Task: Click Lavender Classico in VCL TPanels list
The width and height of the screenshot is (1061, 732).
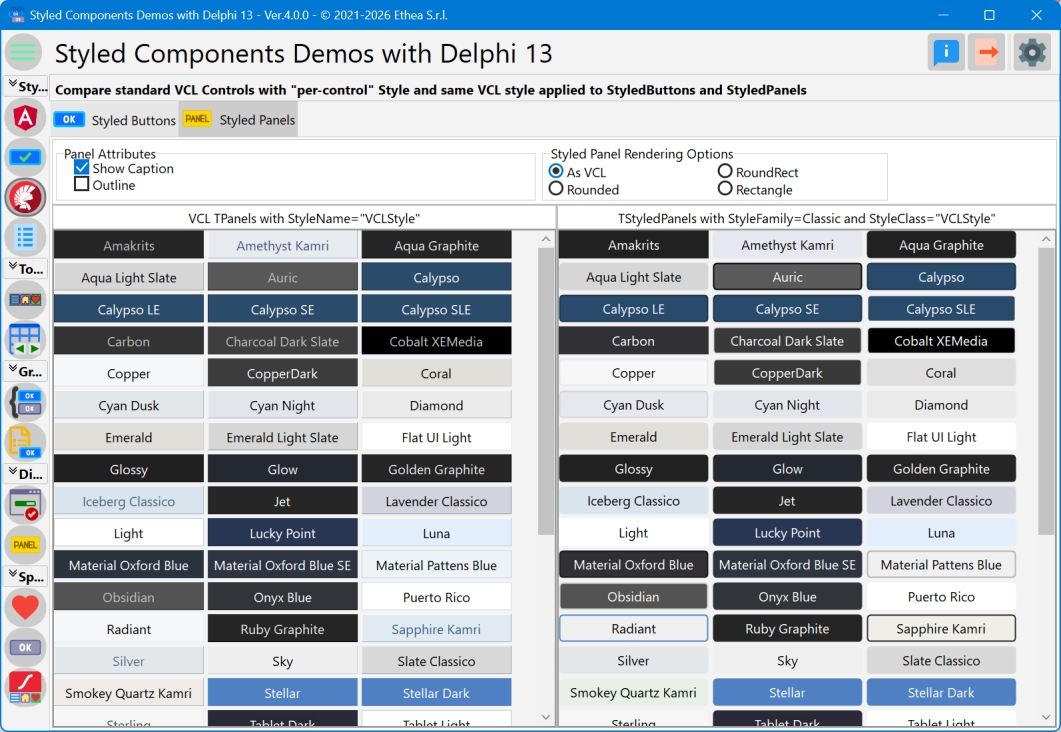Action: pos(436,501)
